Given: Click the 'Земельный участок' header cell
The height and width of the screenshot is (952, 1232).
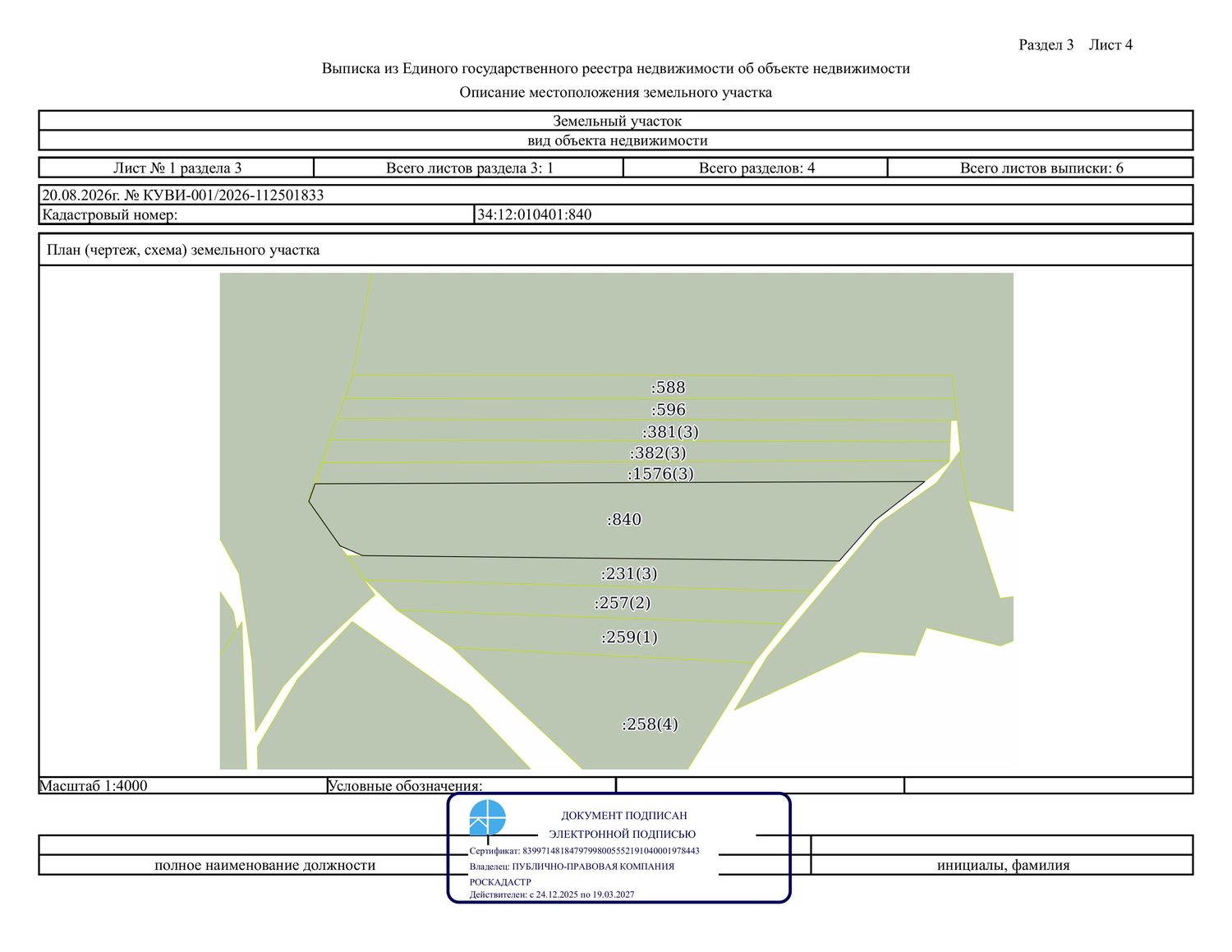Looking at the screenshot, I should pyautogui.click(x=616, y=121).
